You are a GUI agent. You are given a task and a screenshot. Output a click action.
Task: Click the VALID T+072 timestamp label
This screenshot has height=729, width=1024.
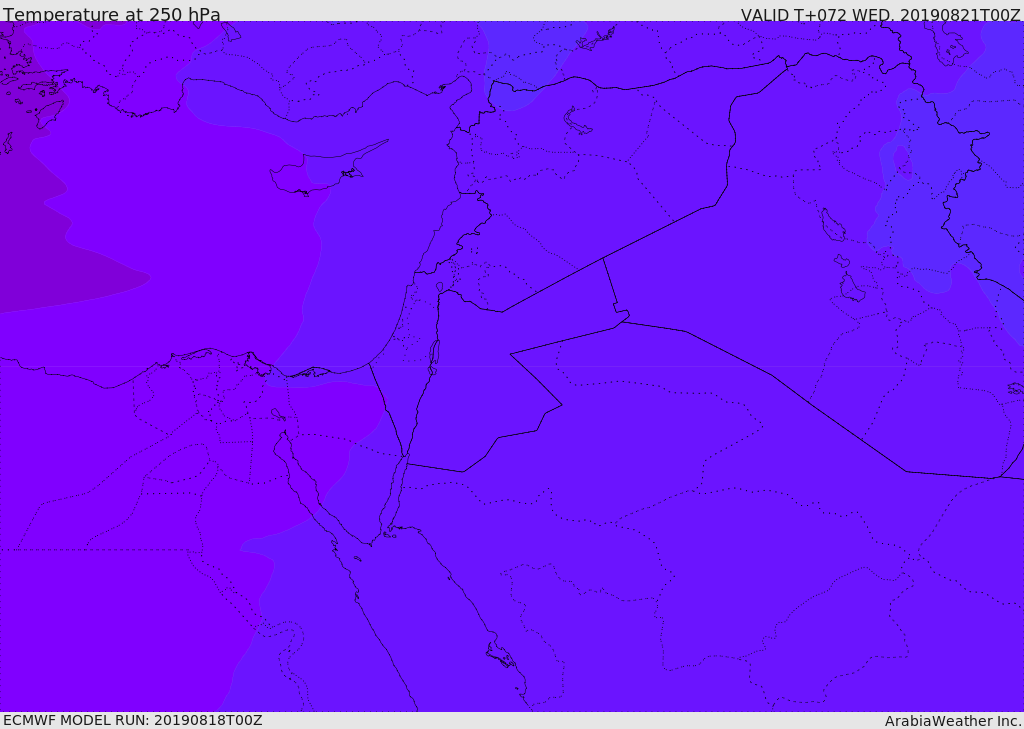tap(880, 14)
